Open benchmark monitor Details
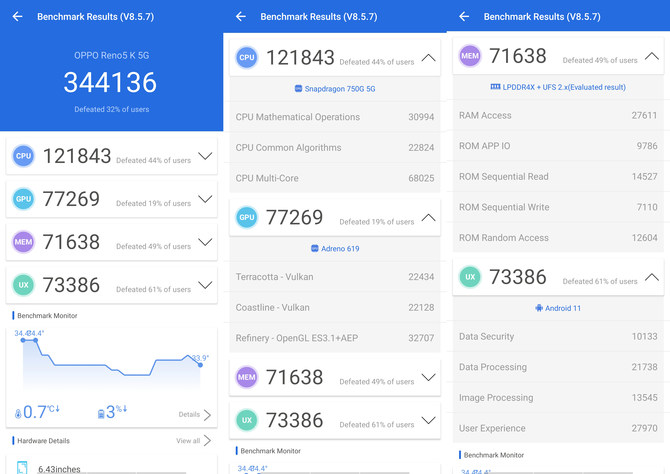 [195, 415]
